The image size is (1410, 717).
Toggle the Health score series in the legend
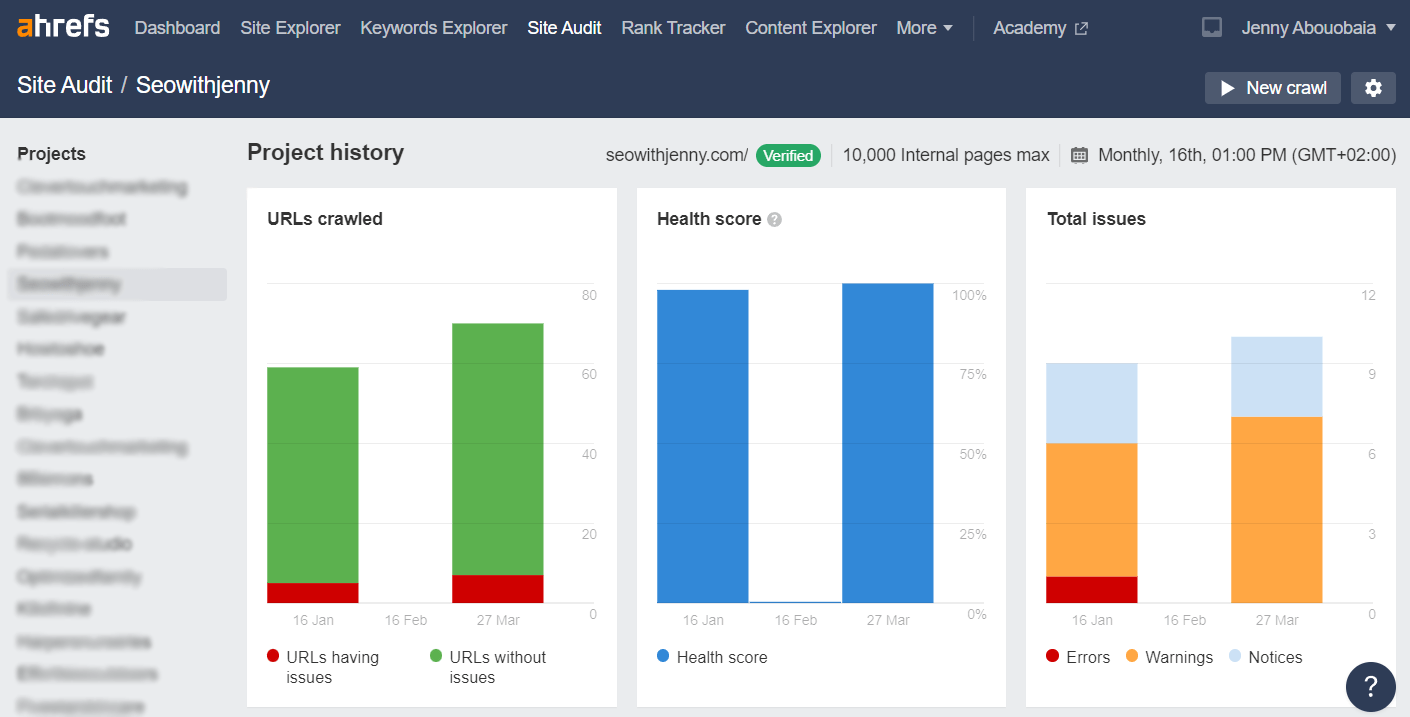(x=711, y=657)
